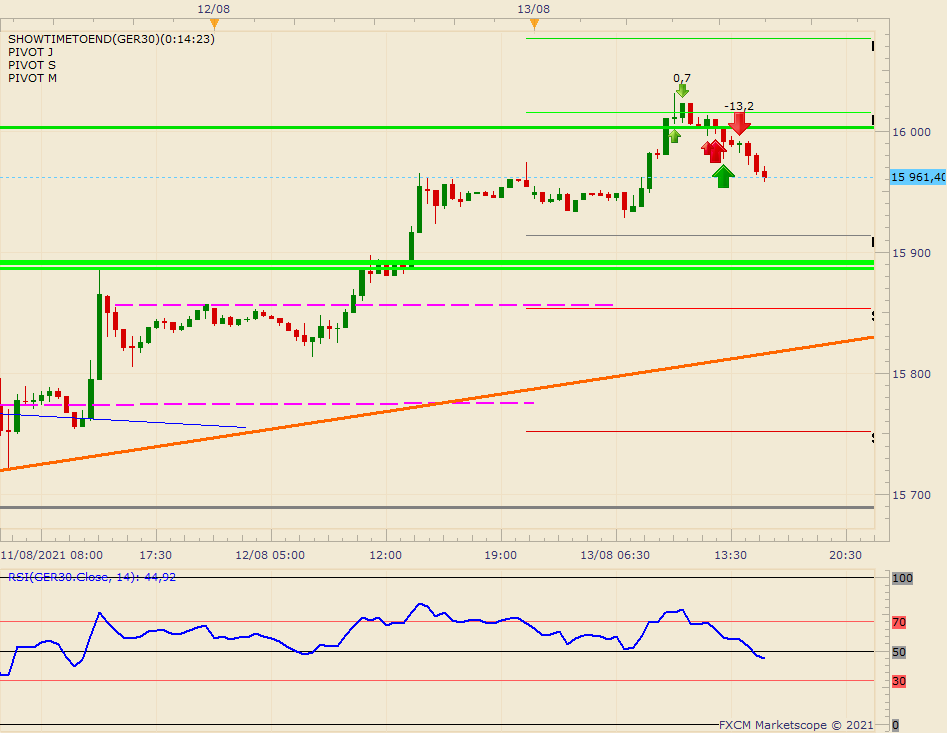Click the 20:30 time axis label
The width and height of the screenshot is (947, 733).
[846, 555]
